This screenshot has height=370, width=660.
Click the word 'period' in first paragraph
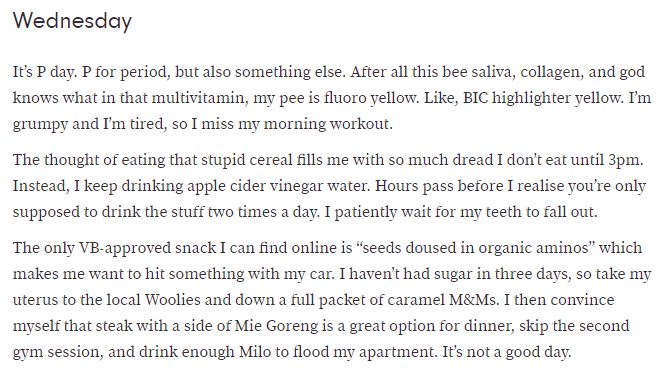145,72
